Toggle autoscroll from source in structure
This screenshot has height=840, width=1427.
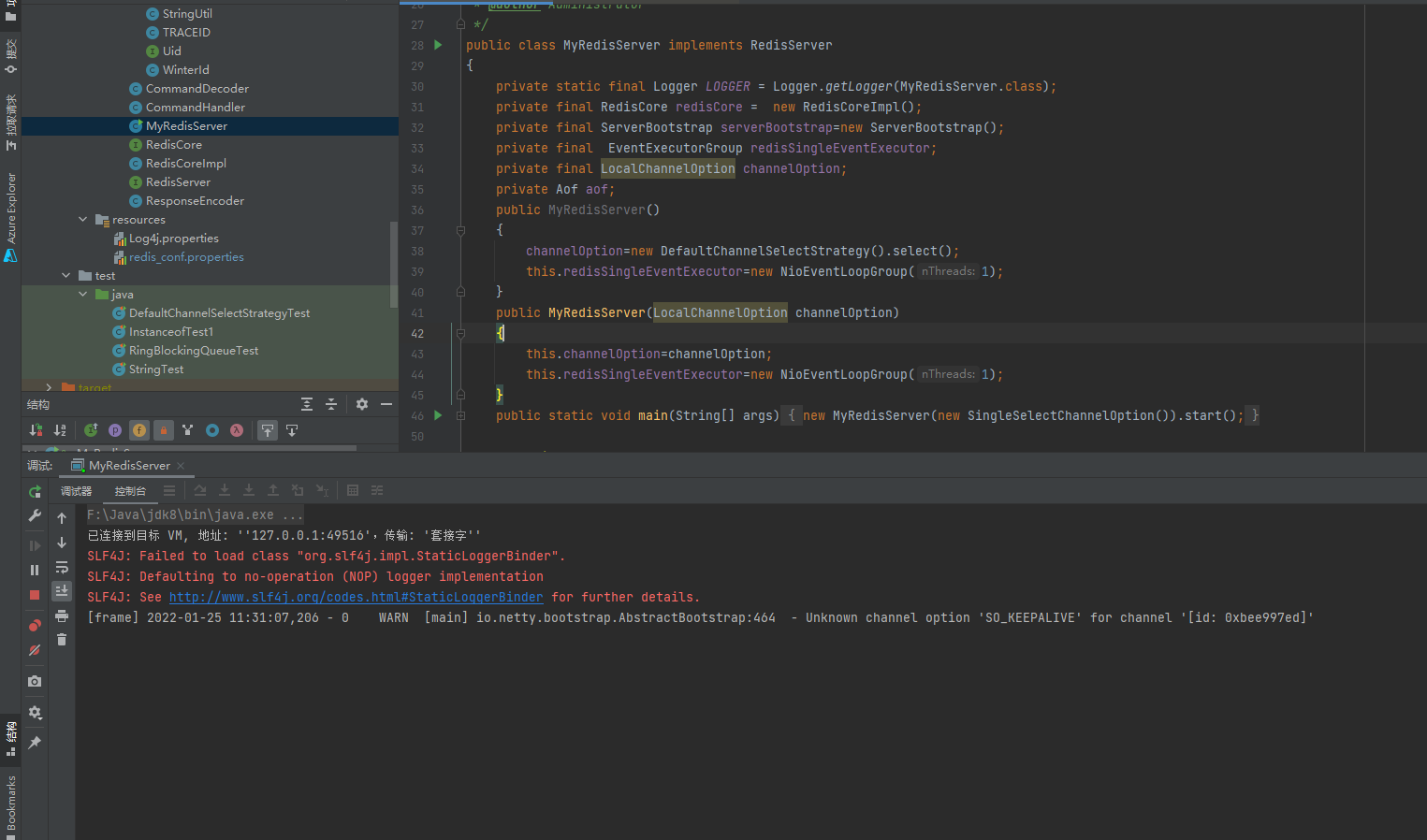tap(292, 430)
